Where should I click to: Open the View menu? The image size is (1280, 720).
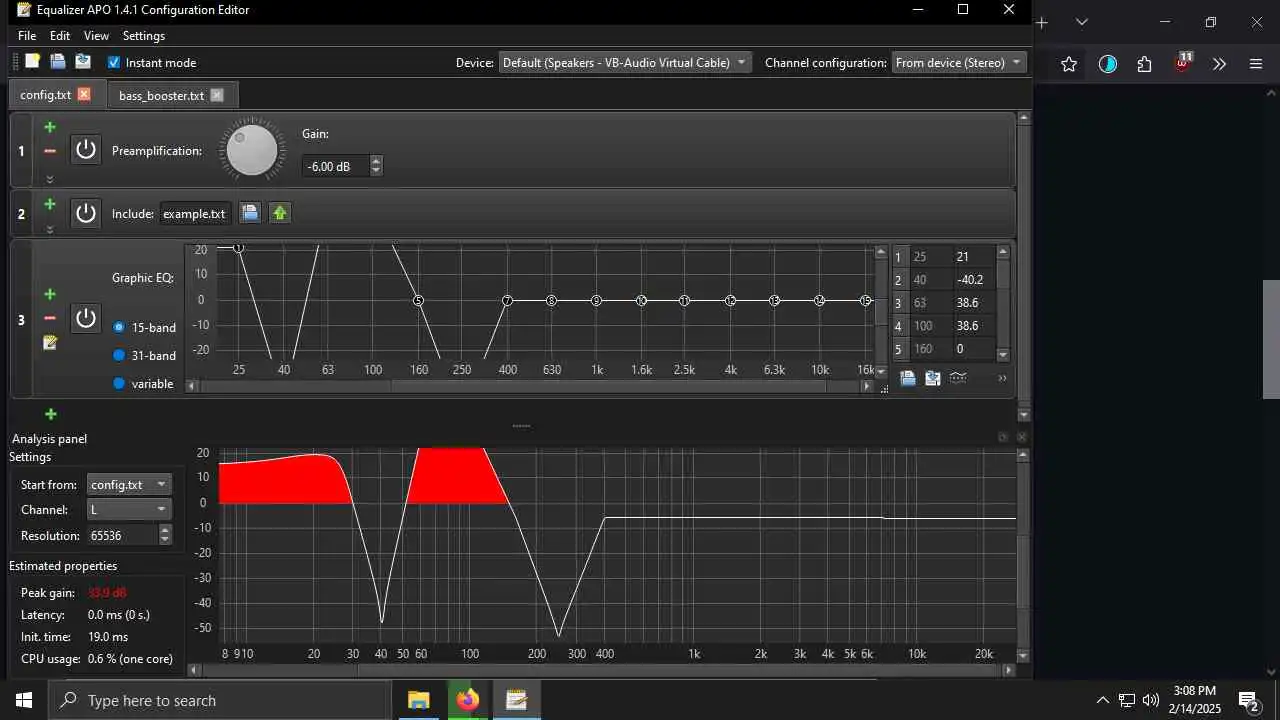pos(96,36)
